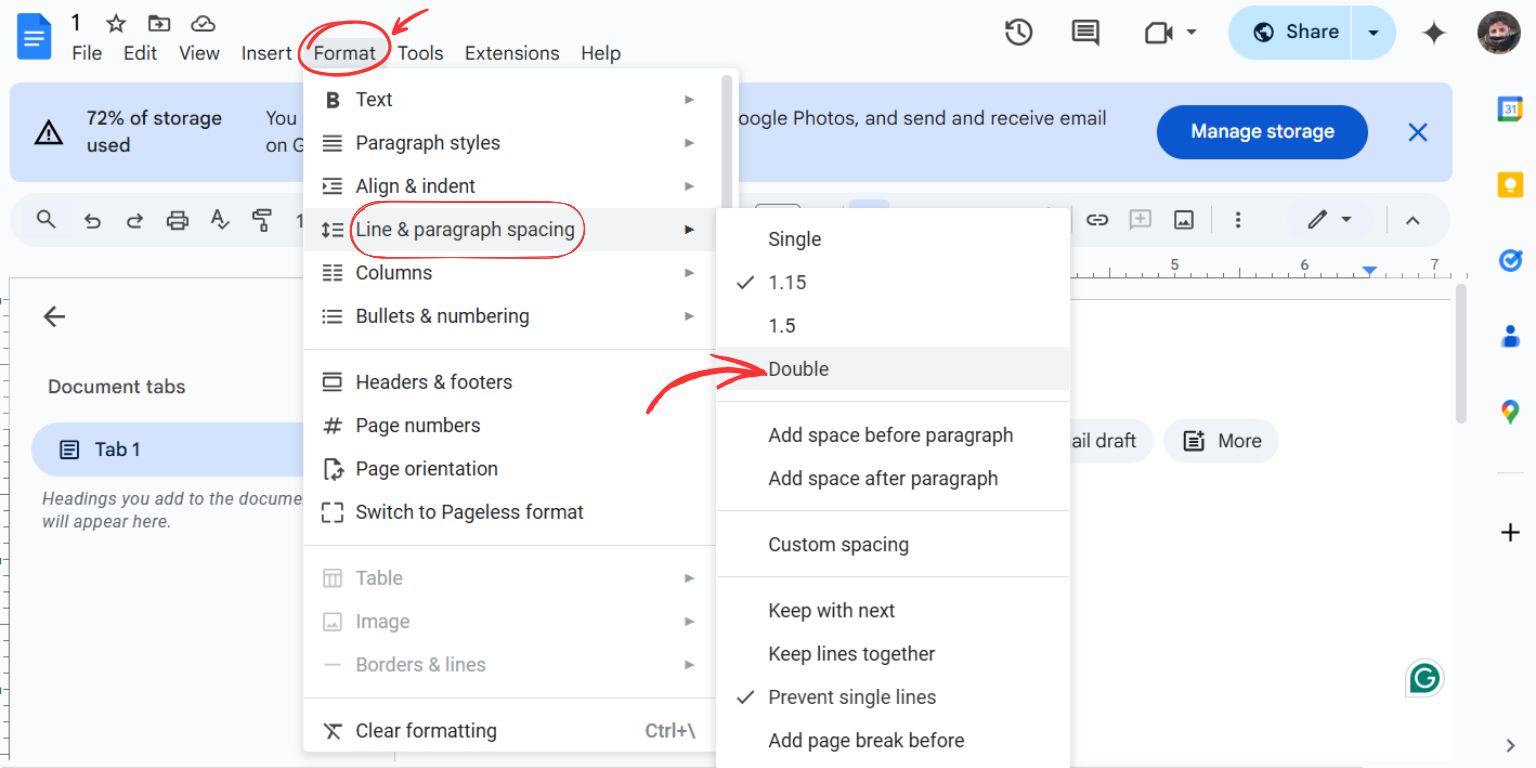
Task: Print the document
Action: click(177, 221)
